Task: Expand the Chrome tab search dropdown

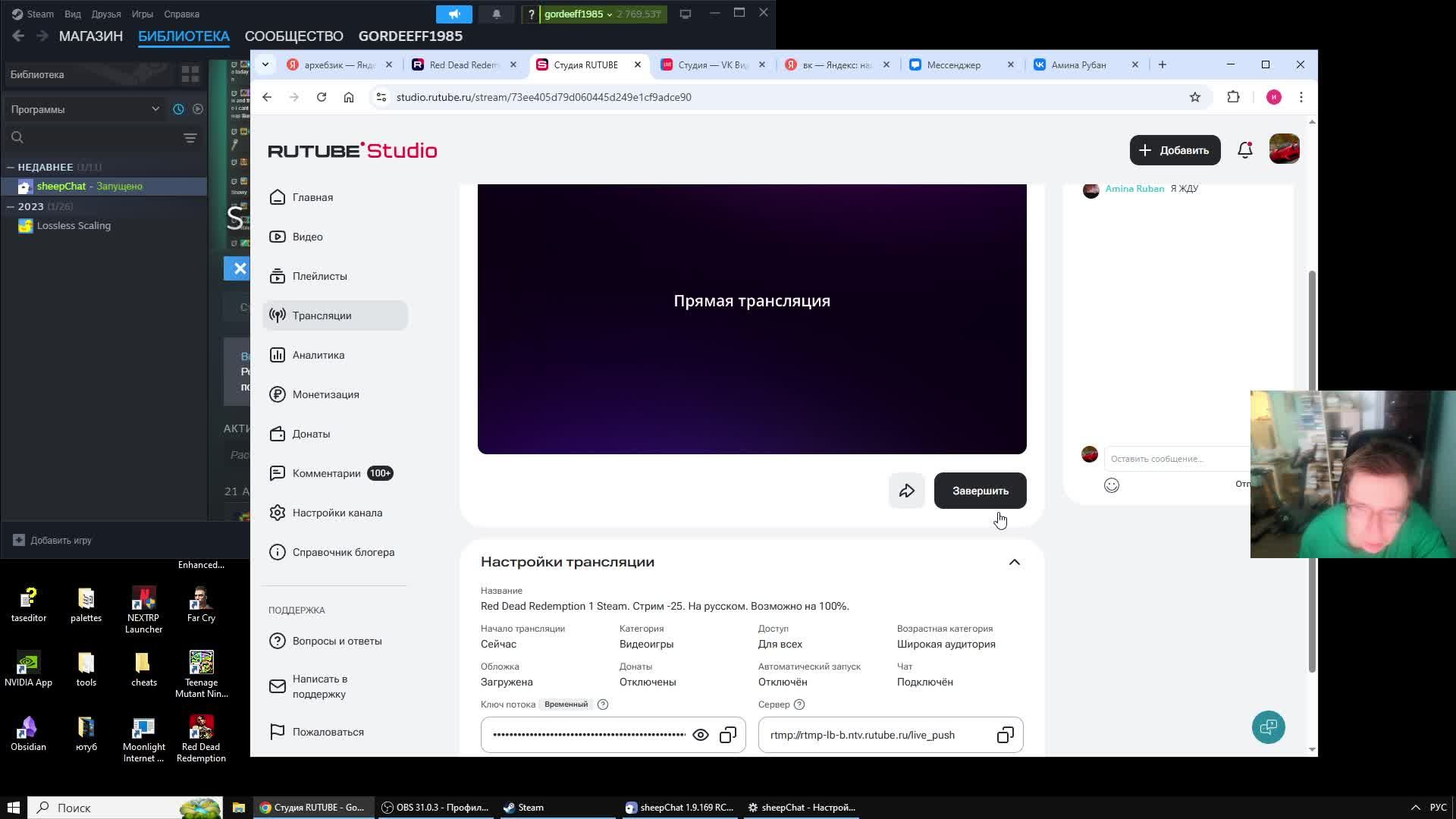Action: (265, 64)
